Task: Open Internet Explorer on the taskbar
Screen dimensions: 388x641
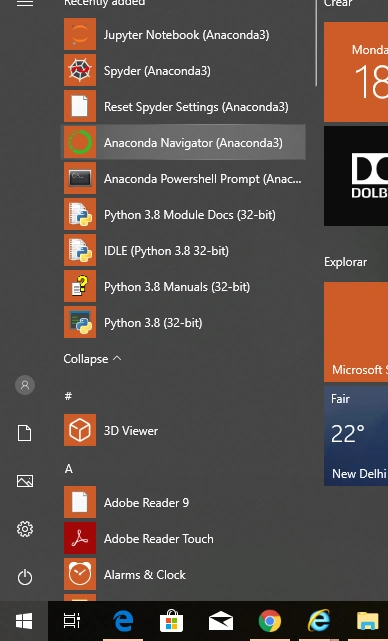Action: coord(319,621)
